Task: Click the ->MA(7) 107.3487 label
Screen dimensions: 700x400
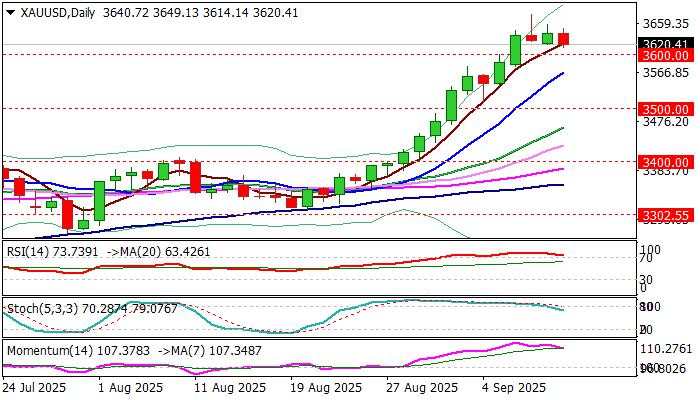Action: [x=210, y=350]
